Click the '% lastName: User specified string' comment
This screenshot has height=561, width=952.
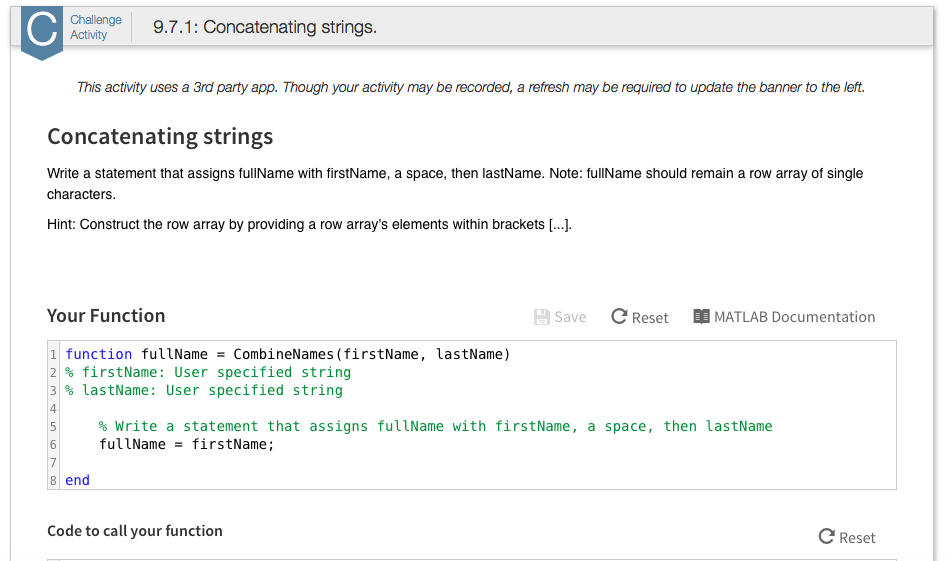[x=204, y=390]
